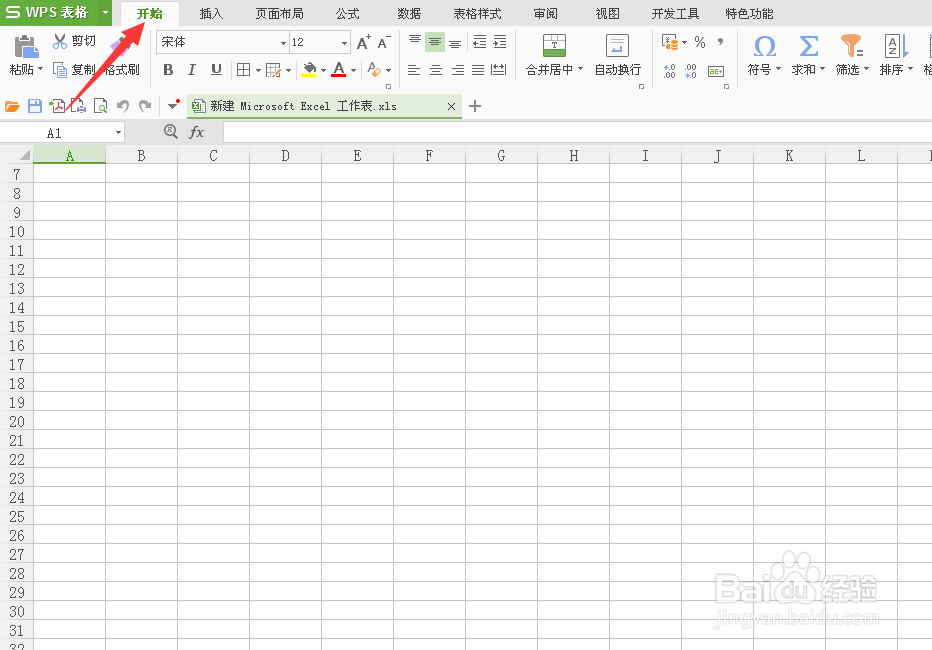The width and height of the screenshot is (932, 650).
Task: Switch to the 数据 ribbon tab
Action: tap(408, 13)
